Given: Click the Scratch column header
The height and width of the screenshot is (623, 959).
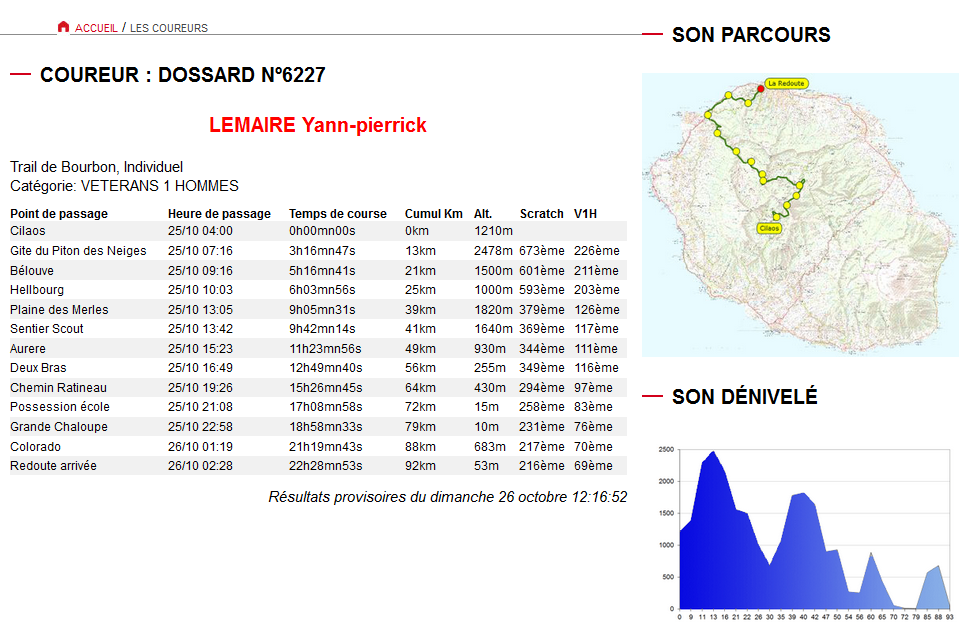Looking at the screenshot, I should point(541,214).
